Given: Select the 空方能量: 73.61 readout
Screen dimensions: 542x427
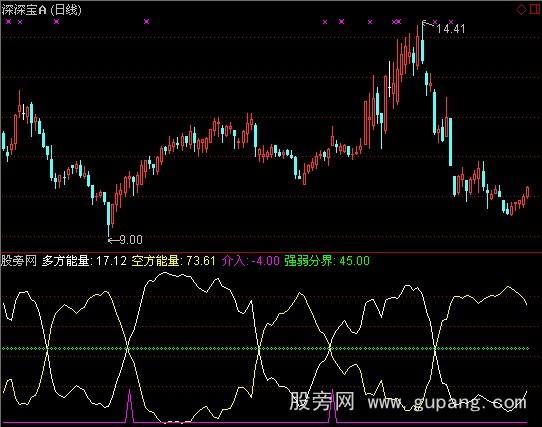Looking at the screenshot, I should pyautogui.click(x=174, y=261).
